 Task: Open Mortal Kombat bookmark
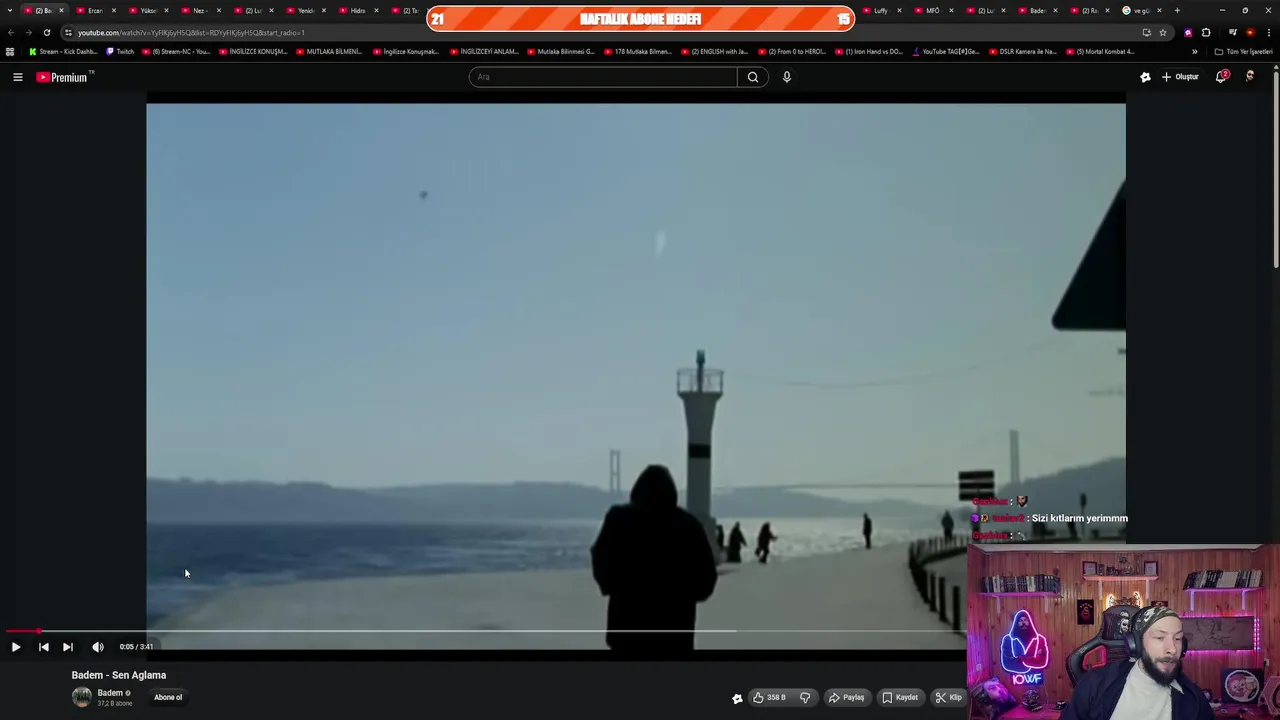pos(1100,51)
